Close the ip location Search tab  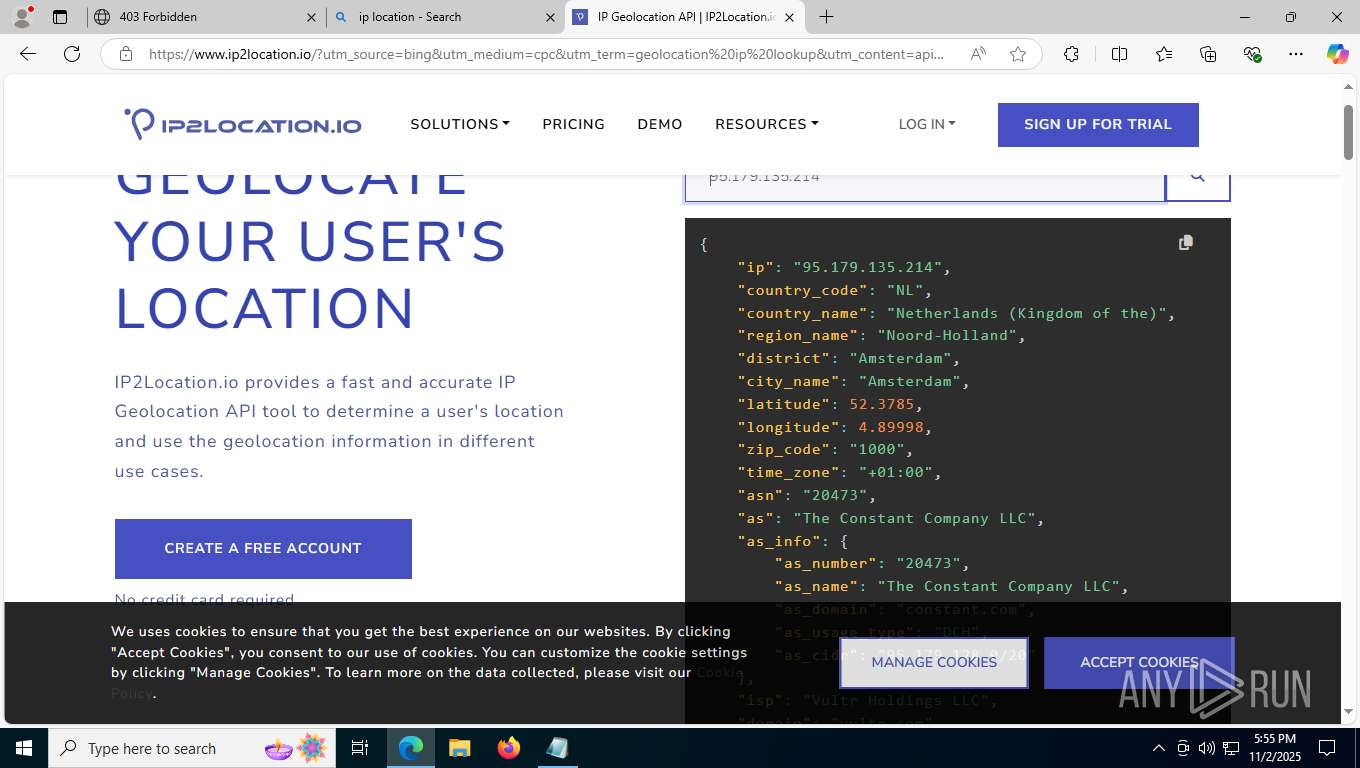(550, 17)
